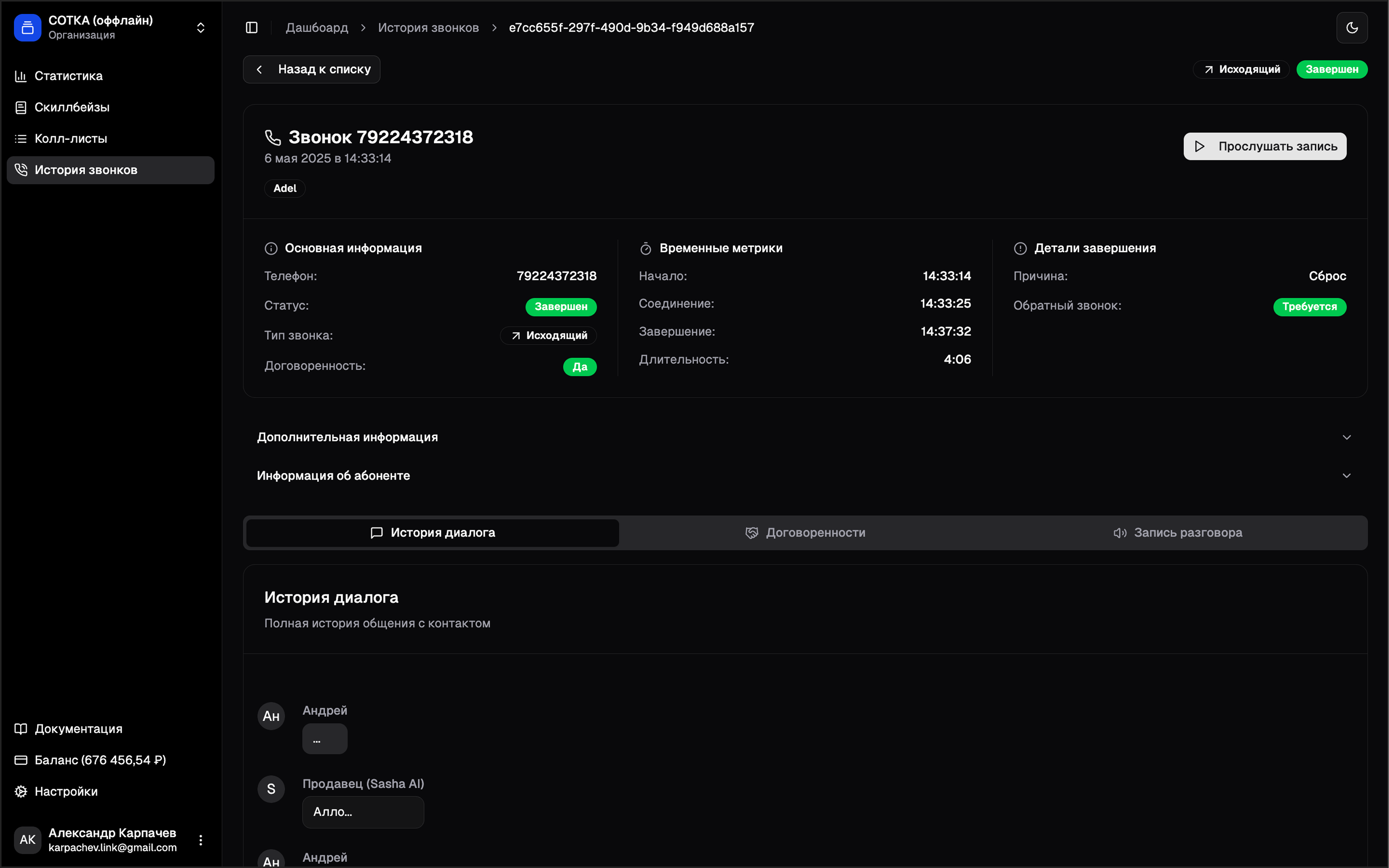The image size is (1389, 868).
Task: Click Дашбоард breadcrumb link
Action: click(317, 27)
